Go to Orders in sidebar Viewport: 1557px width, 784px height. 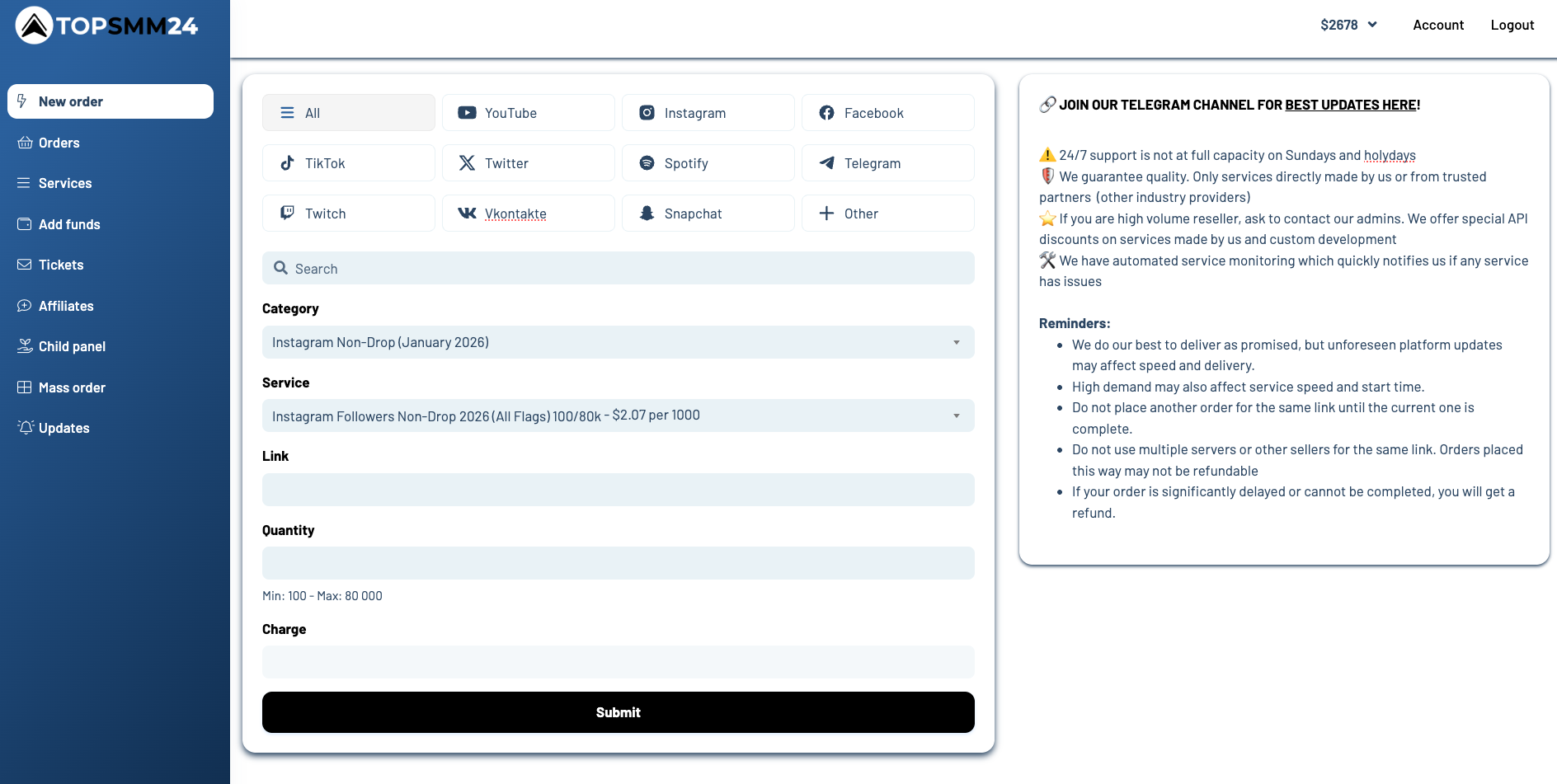[x=59, y=143]
